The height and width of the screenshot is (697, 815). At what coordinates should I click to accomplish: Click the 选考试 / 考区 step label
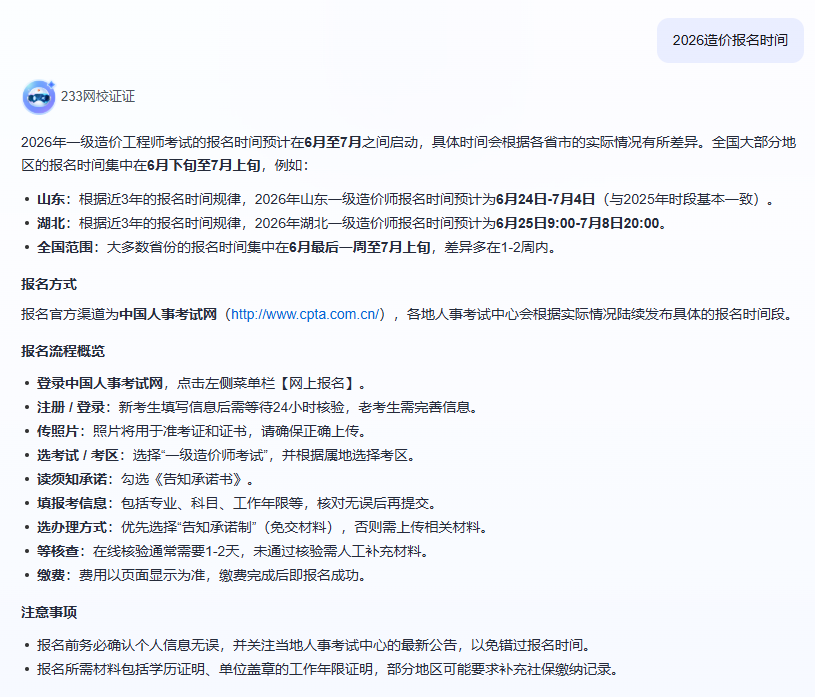coord(76,455)
